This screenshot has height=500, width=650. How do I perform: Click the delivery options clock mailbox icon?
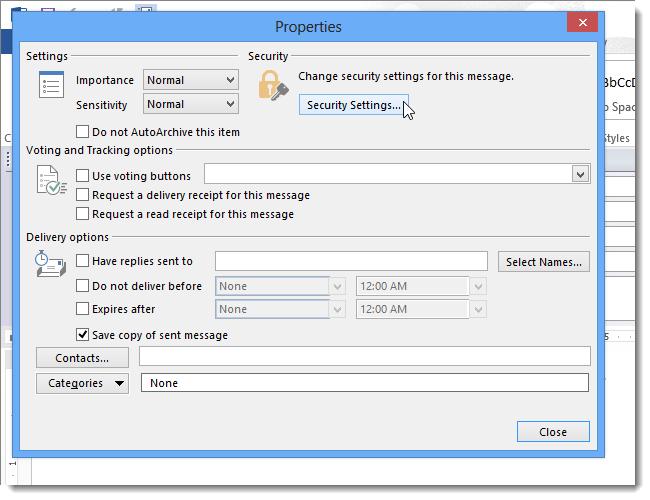pyautogui.click(x=50, y=264)
